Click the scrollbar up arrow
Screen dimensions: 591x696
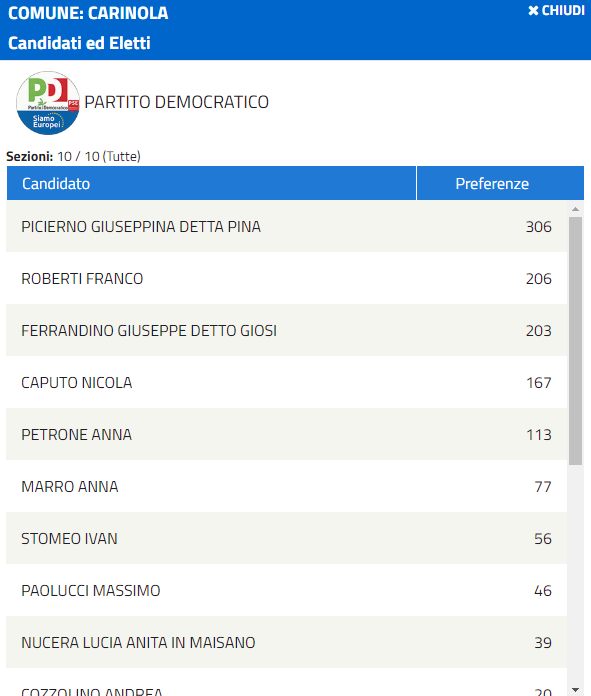pyautogui.click(x=575, y=209)
